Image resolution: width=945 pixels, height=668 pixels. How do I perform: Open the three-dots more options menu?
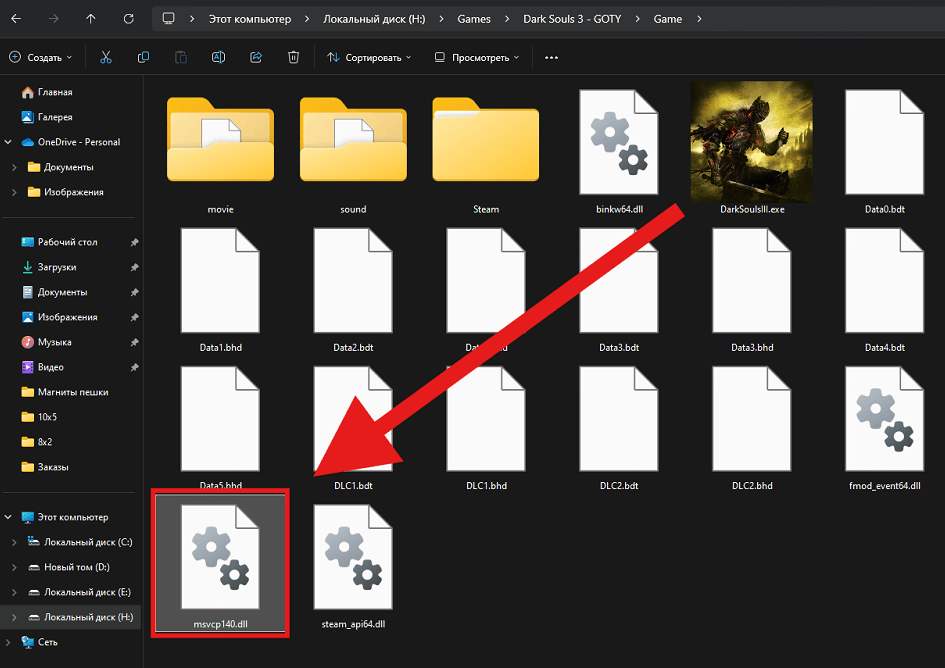pos(551,58)
